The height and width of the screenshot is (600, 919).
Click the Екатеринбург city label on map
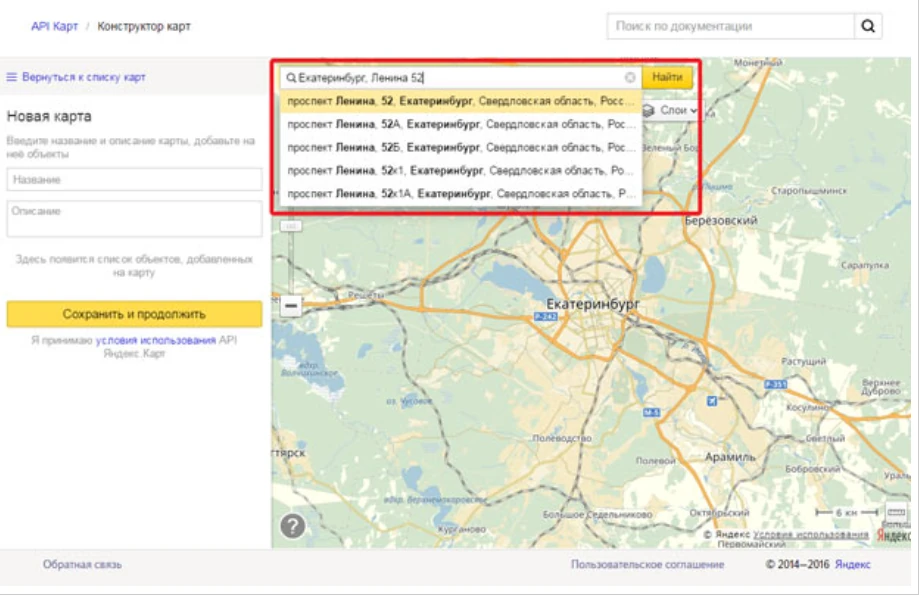coord(593,304)
